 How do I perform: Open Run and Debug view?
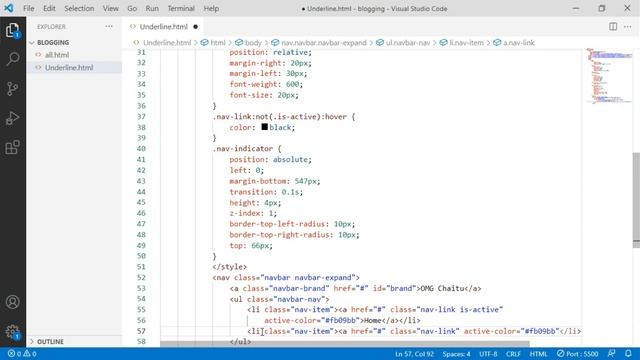pyautogui.click(x=13, y=118)
